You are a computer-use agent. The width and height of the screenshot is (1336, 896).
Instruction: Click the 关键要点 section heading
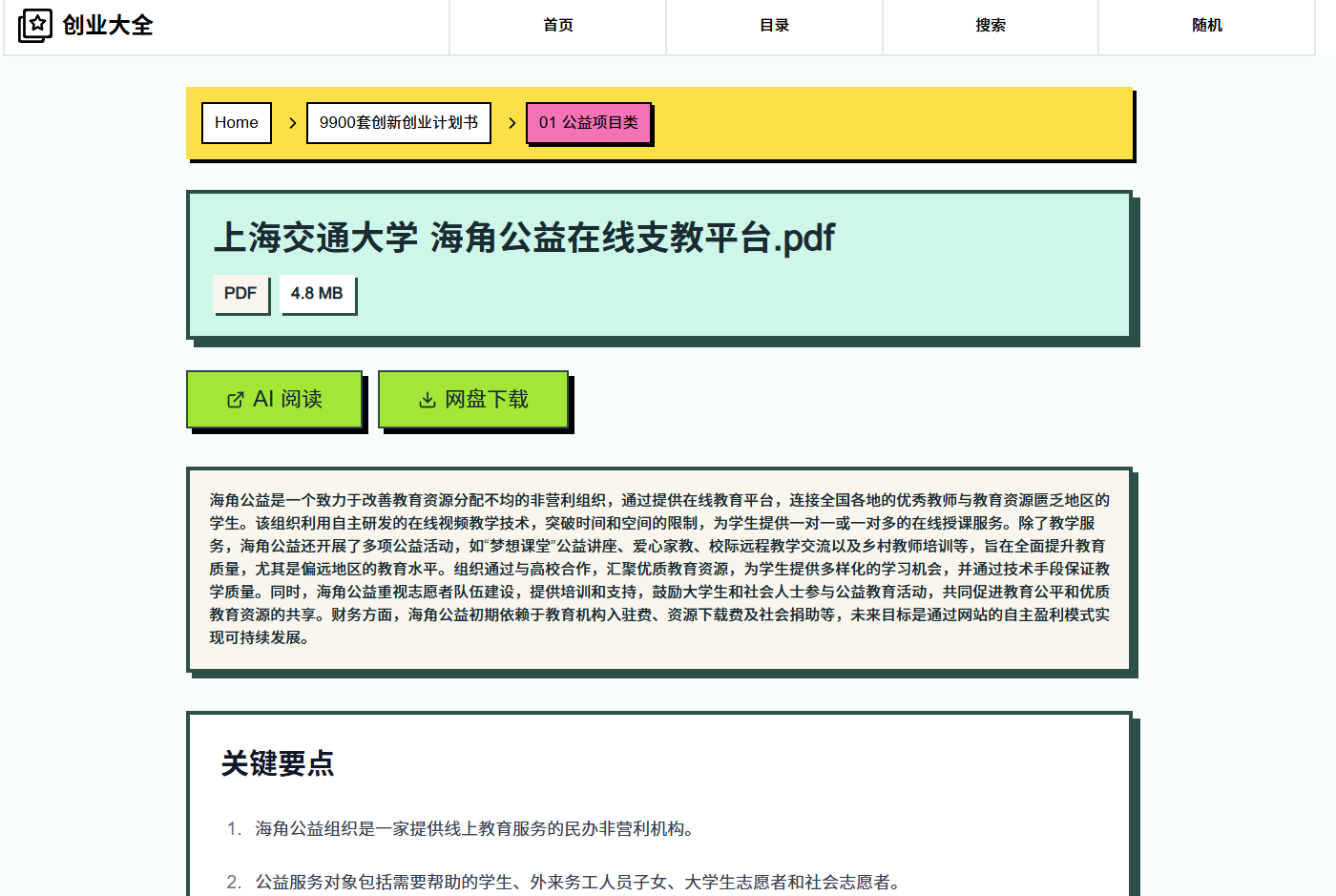278,763
